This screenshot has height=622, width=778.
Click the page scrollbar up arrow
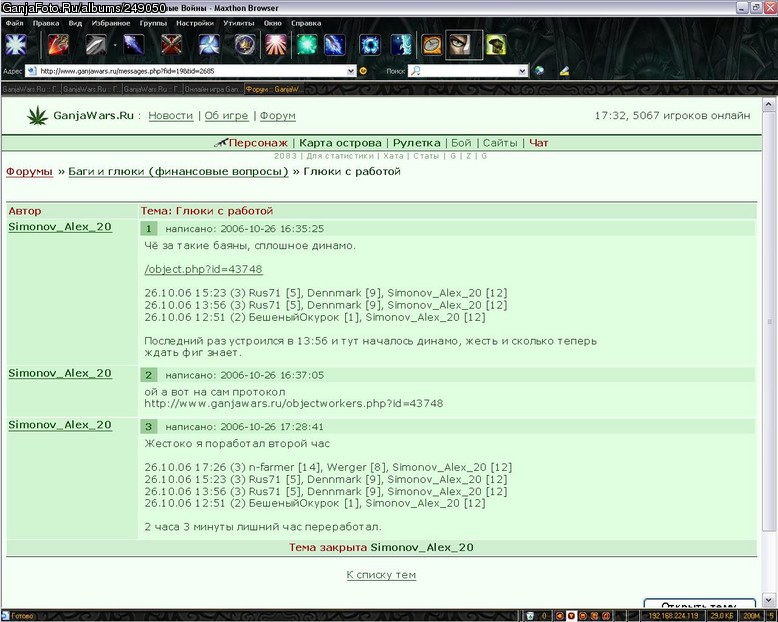(768, 105)
